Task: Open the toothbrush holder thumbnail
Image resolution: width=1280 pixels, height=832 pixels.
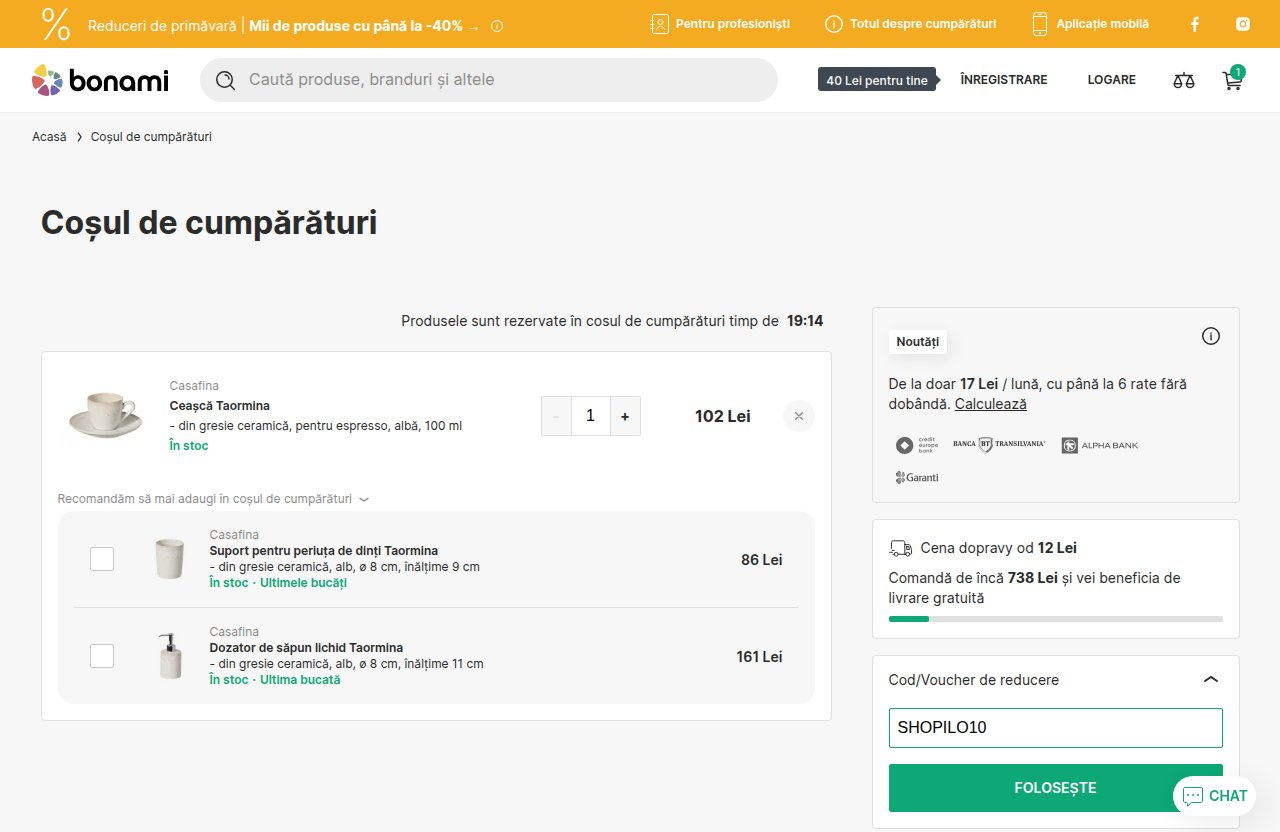Action: pos(169,559)
